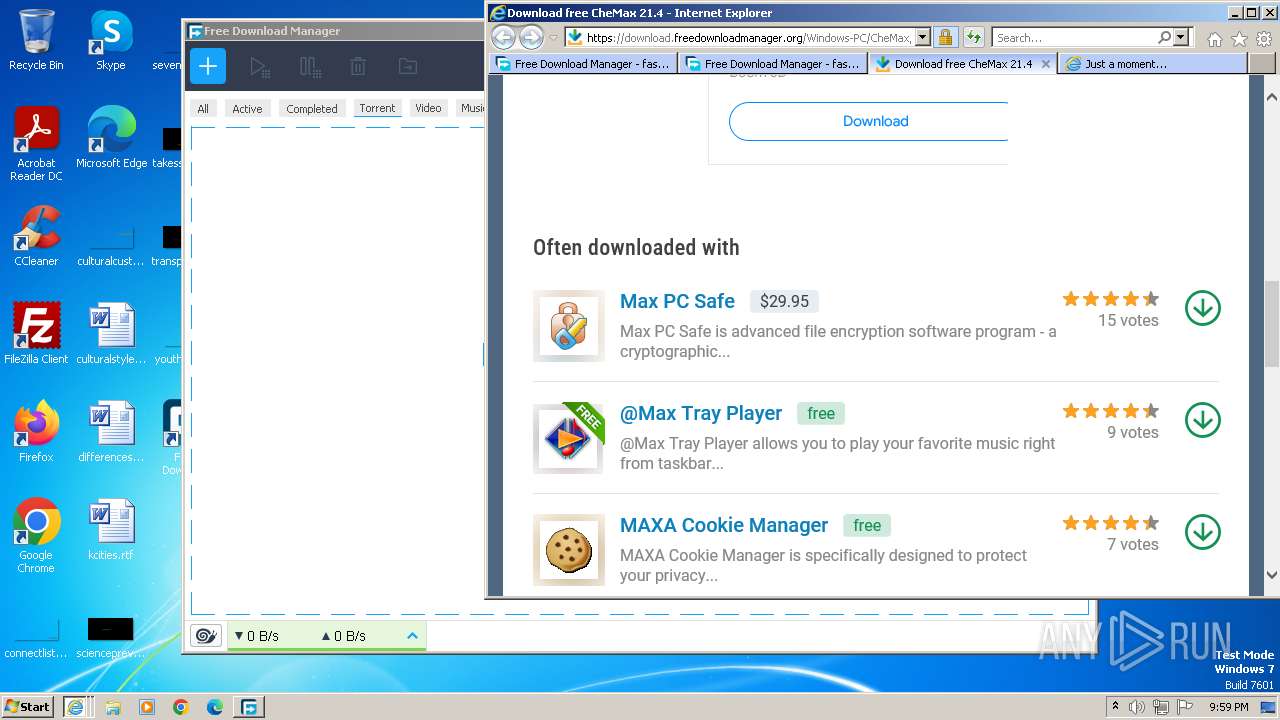Open Windows Explorer from taskbar

[113, 707]
